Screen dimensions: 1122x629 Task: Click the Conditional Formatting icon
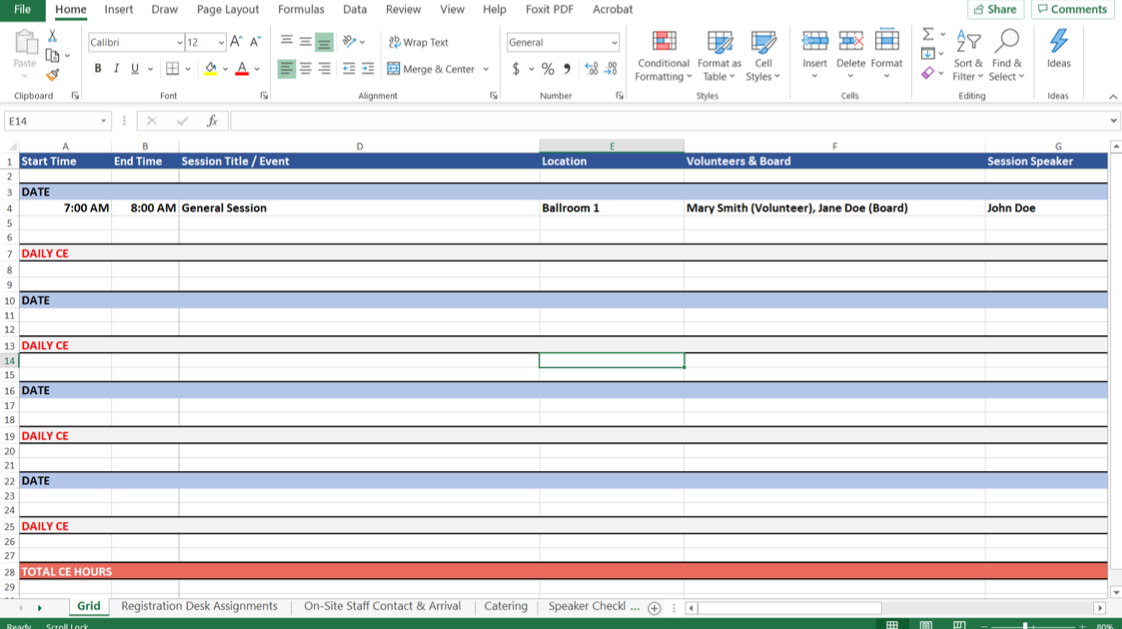(663, 42)
